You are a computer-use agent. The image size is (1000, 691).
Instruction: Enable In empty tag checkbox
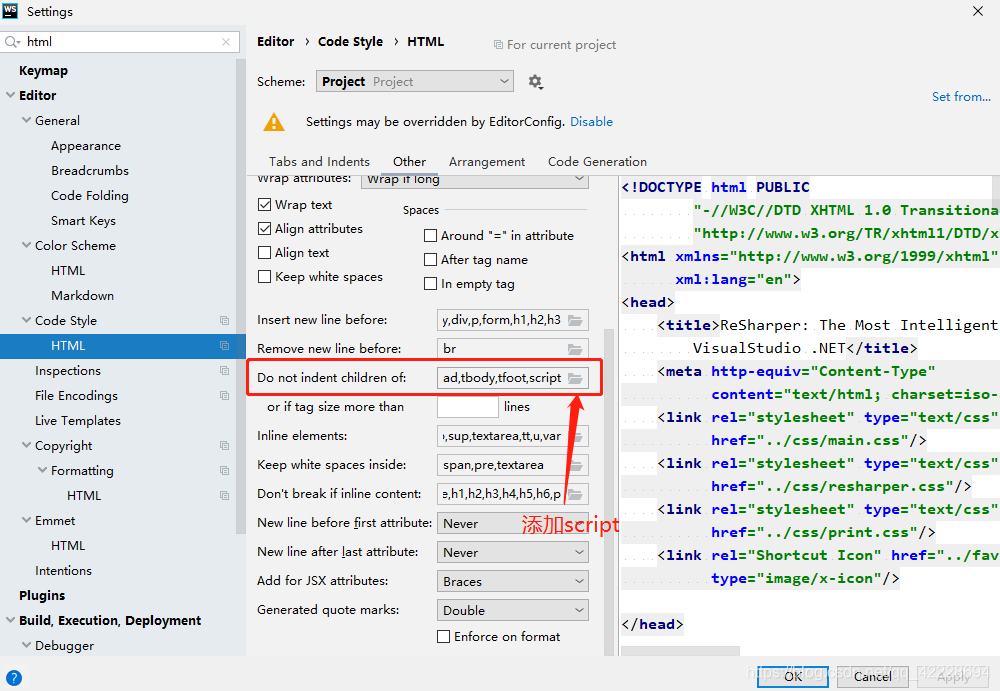tap(430, 284)
